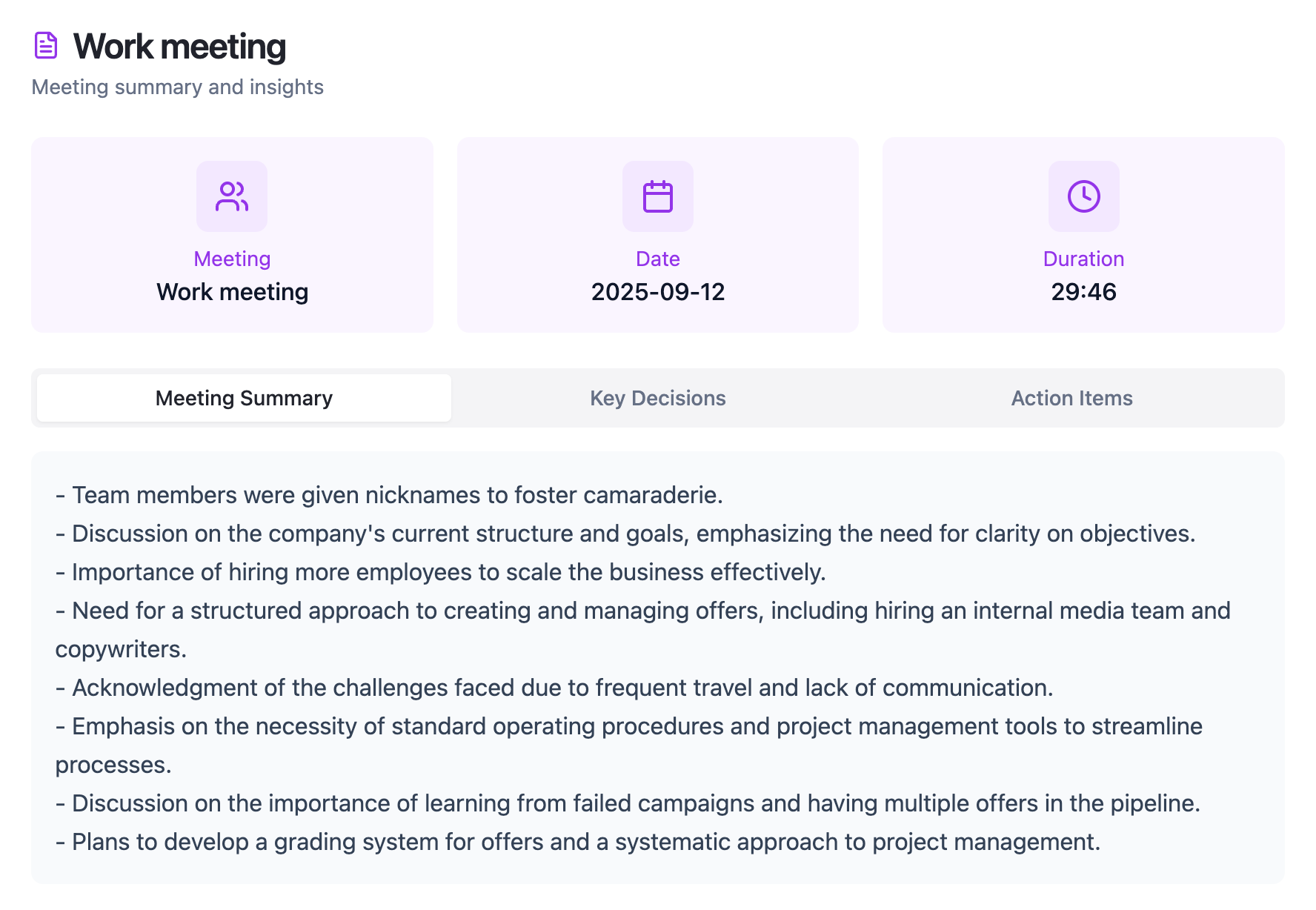Click the nicknames and camaraderie summary line
1316x910 pixels.
point(389,495)
